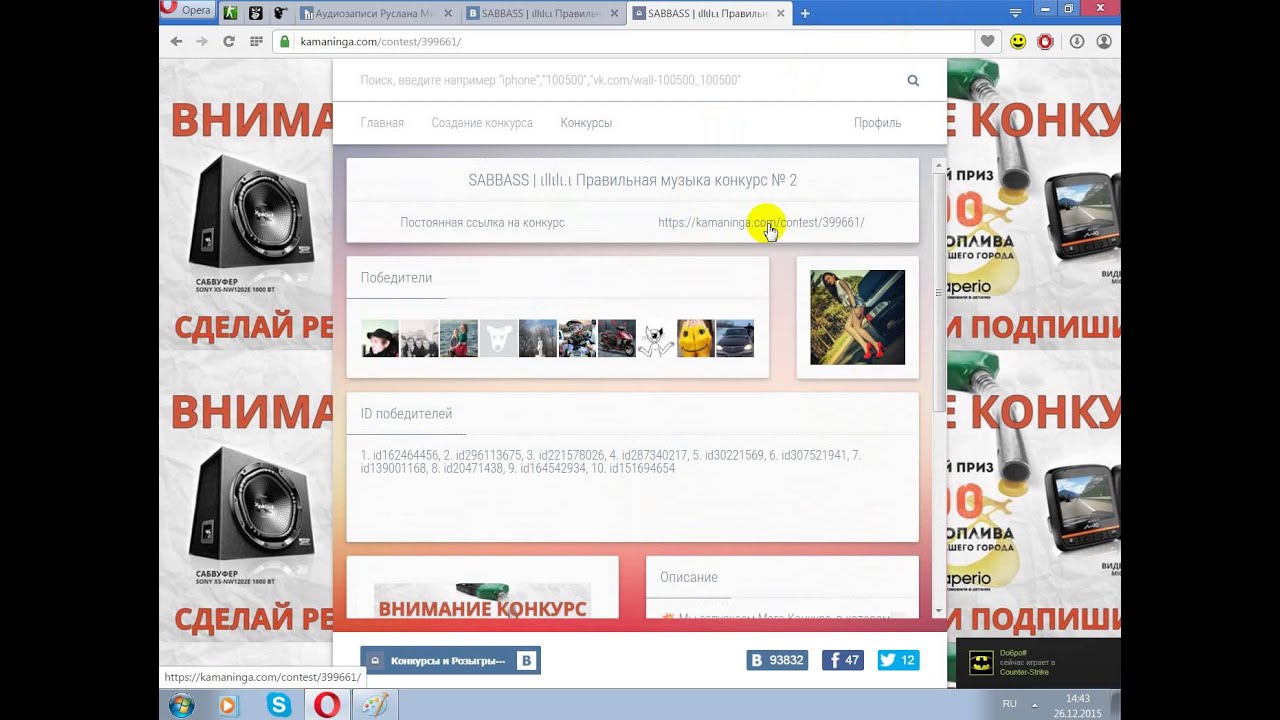
Task: Open the user profile extension icon
Action: point(1104,41)
